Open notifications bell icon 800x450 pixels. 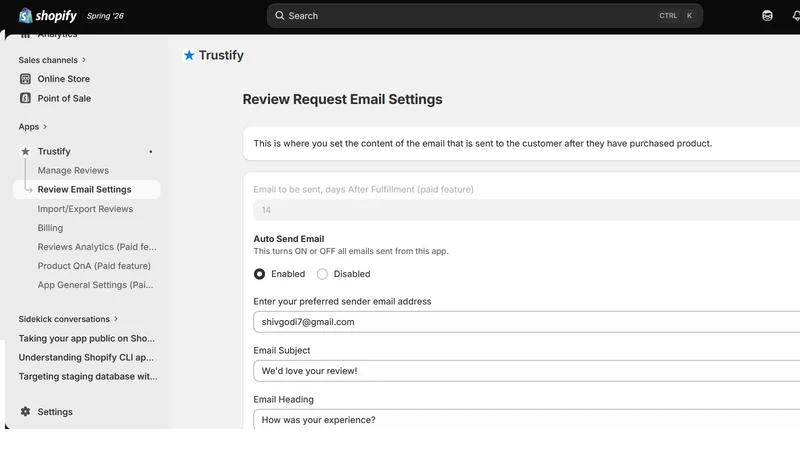pos(795,16)
